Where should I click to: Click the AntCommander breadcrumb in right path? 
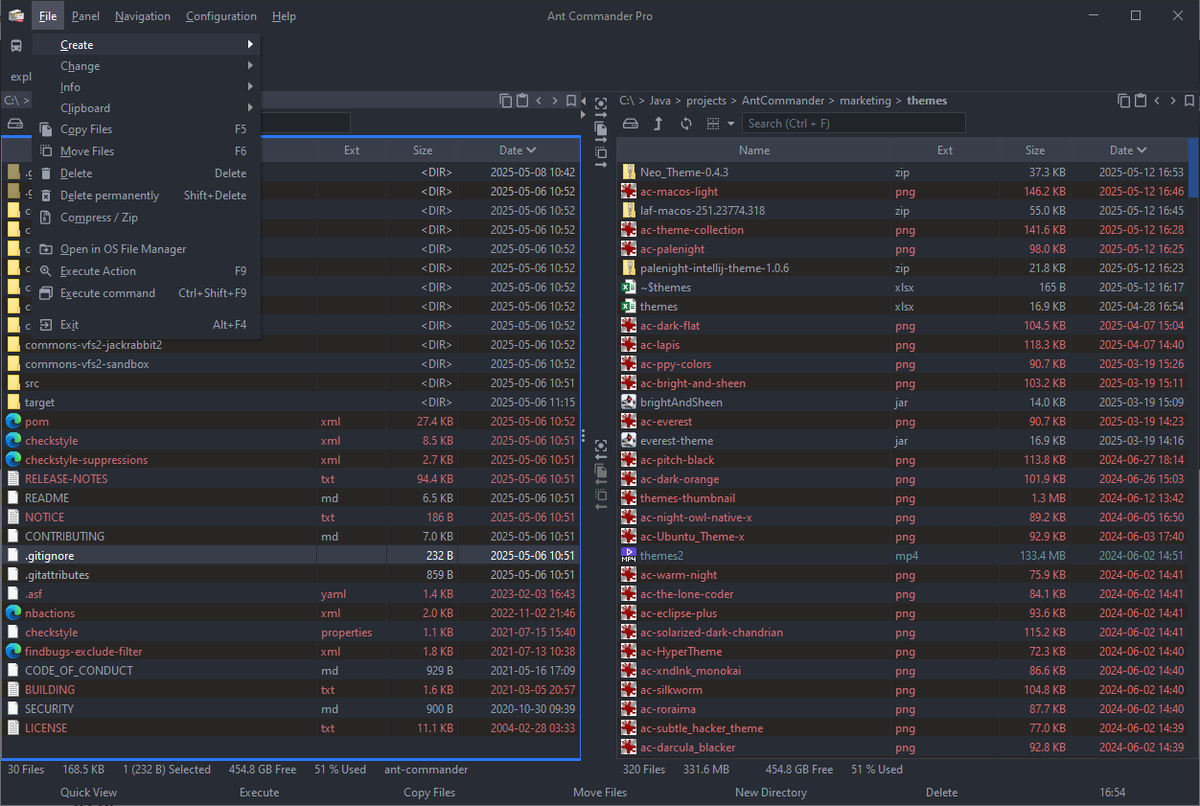(783, 100)
